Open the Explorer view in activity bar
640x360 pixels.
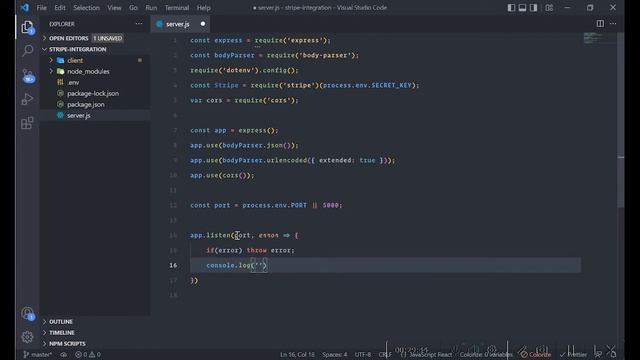(x=27, y=27)
